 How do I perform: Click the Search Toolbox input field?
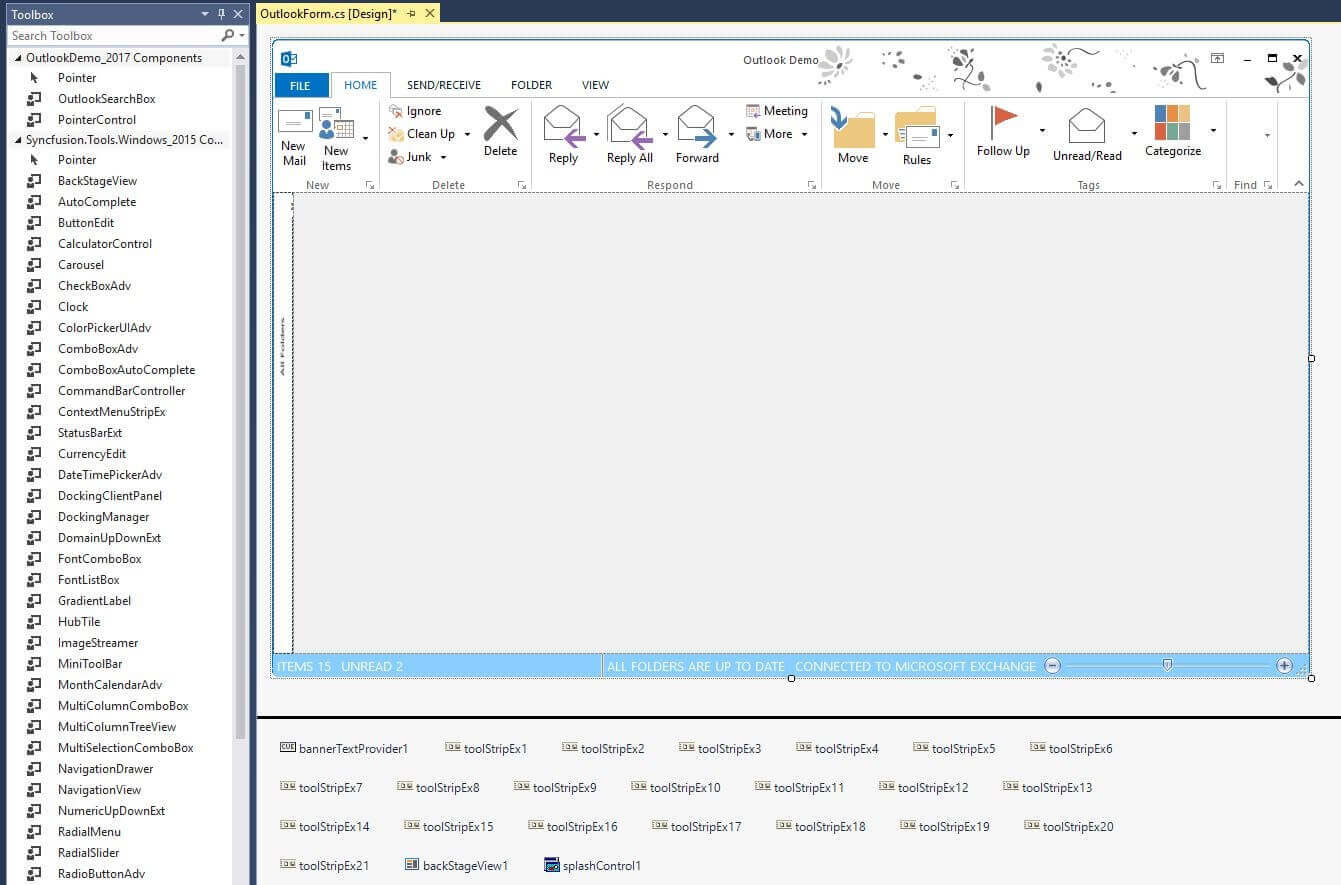114,35
